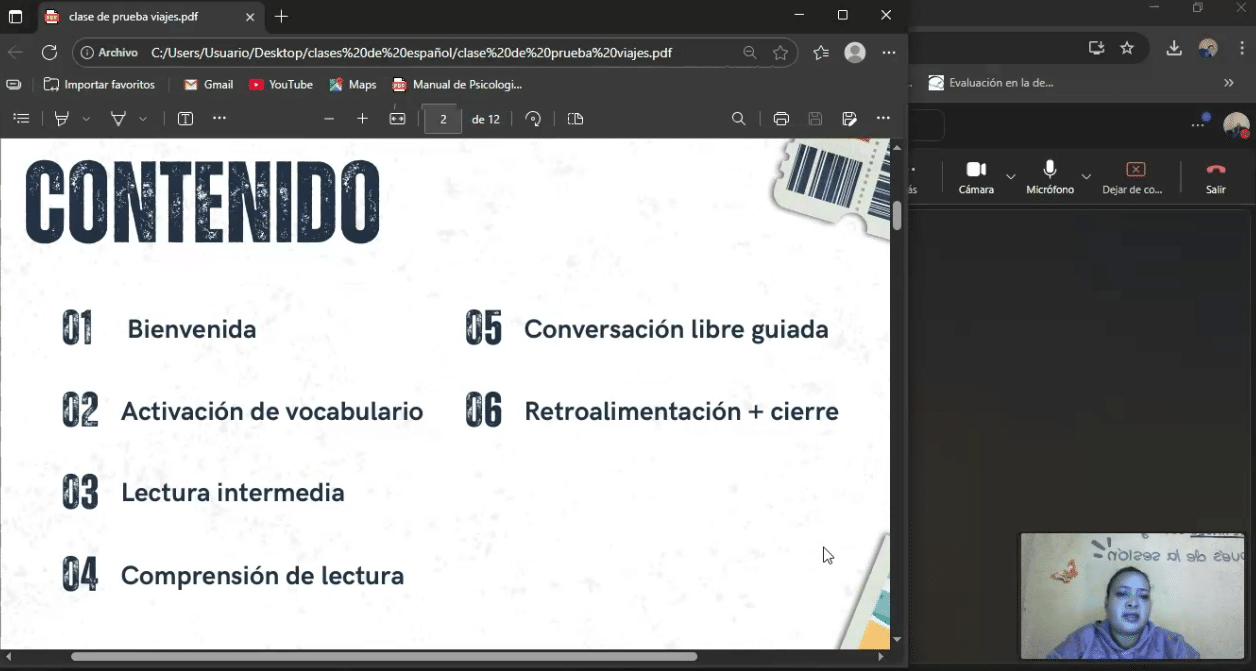
Task: Open the highlight tool dropdown arrow
Action: 86,119
